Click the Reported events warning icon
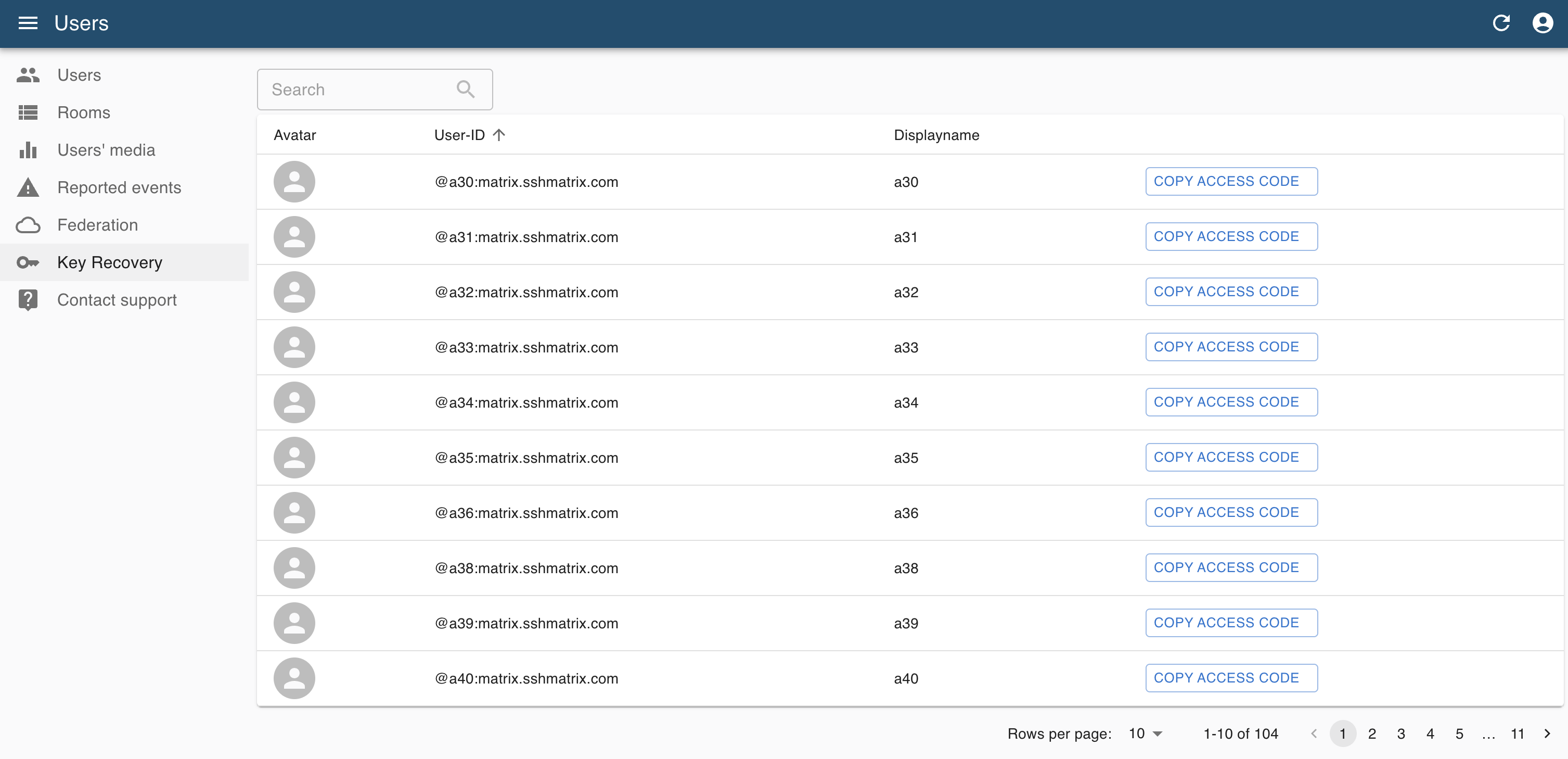Screen dimensions: 1568x759 coord(28,187)
